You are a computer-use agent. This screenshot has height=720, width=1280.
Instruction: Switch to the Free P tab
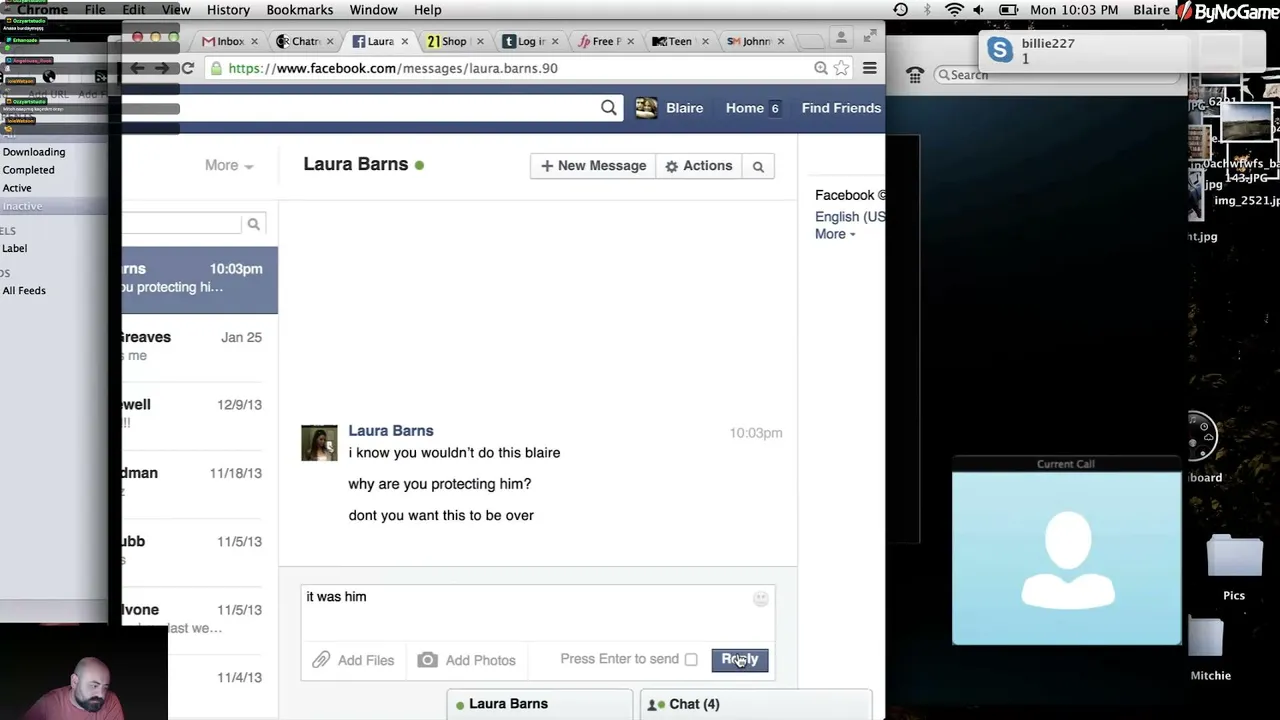click(x=606, y=41)
